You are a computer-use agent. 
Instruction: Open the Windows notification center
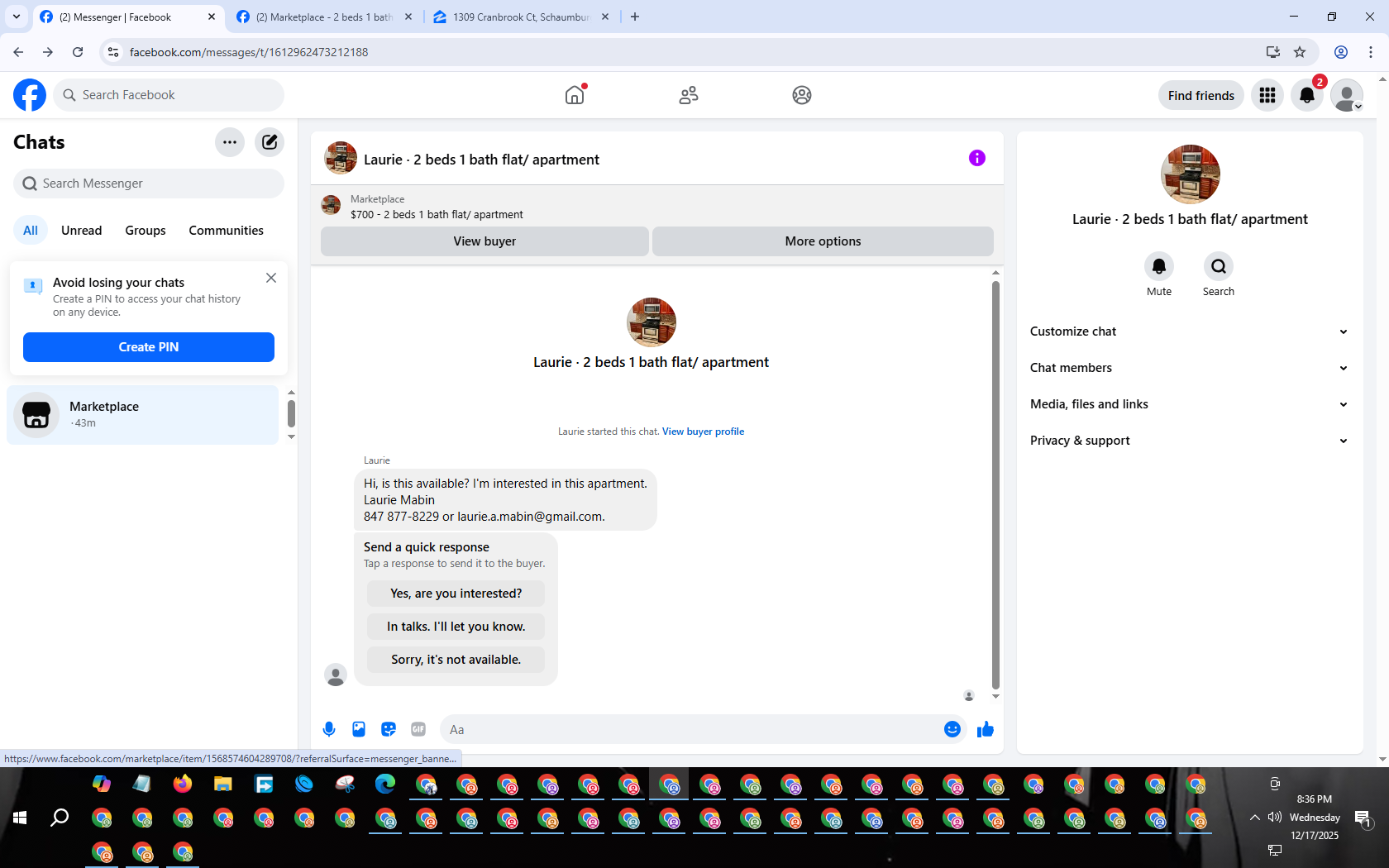(x=1363, y=818)
